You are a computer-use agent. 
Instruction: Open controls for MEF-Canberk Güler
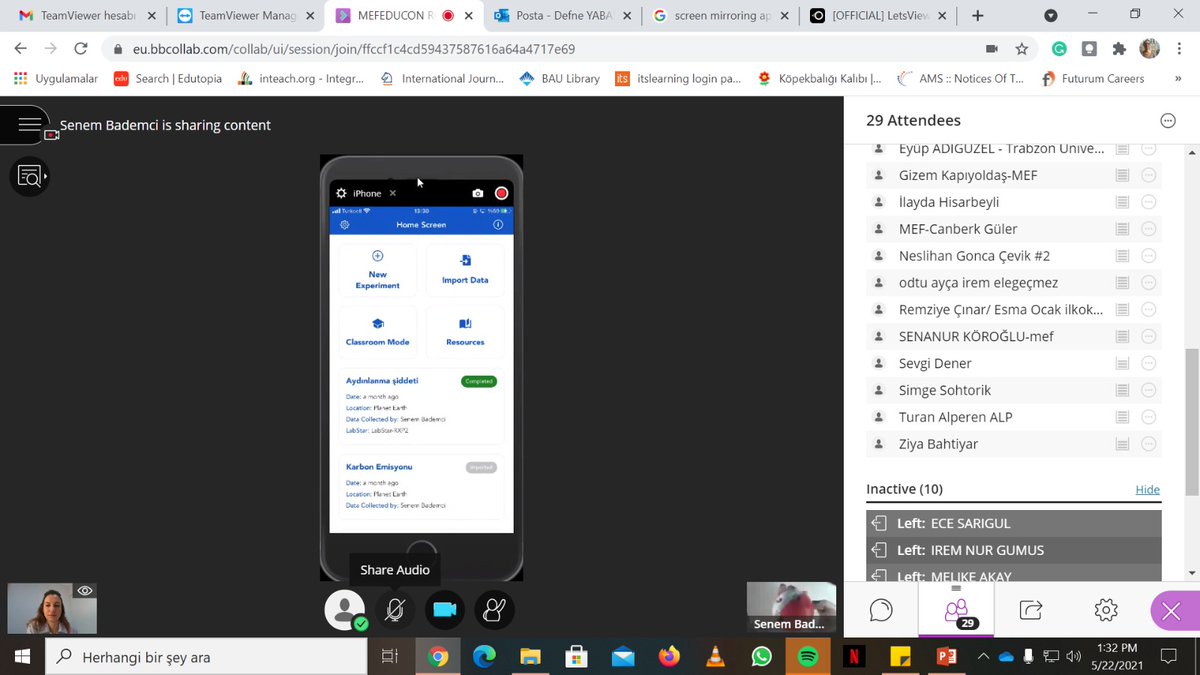coord(1148,229)
